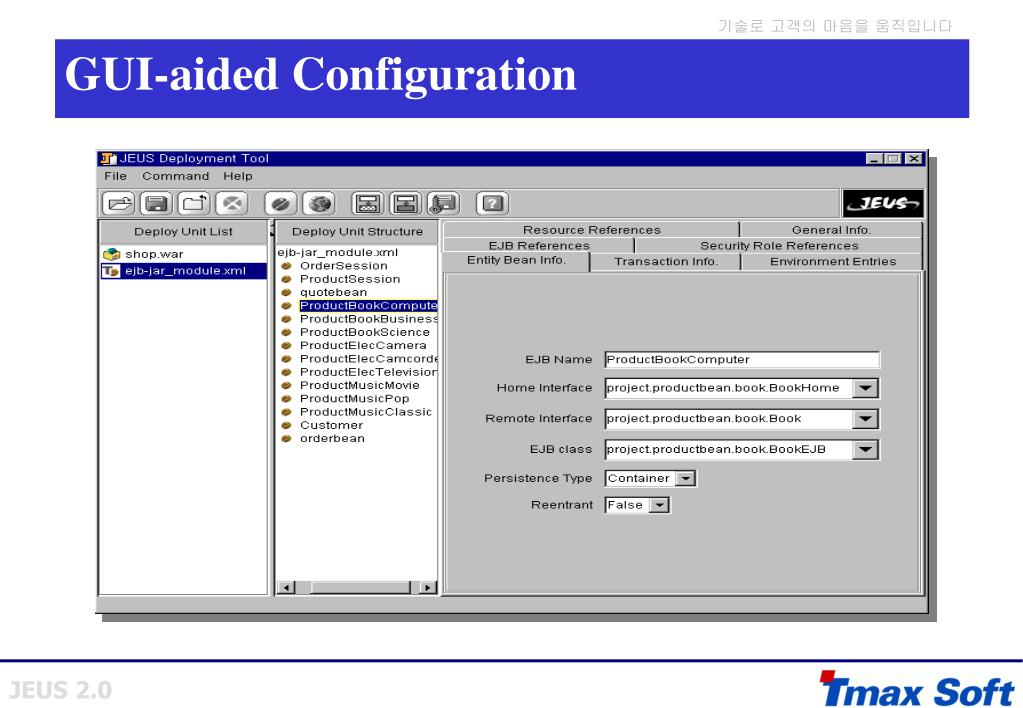The width and height of the screenshot is (1023, 708).
Task: Select the ProductMusicClassic tree node
Action: tap(365, 412)
